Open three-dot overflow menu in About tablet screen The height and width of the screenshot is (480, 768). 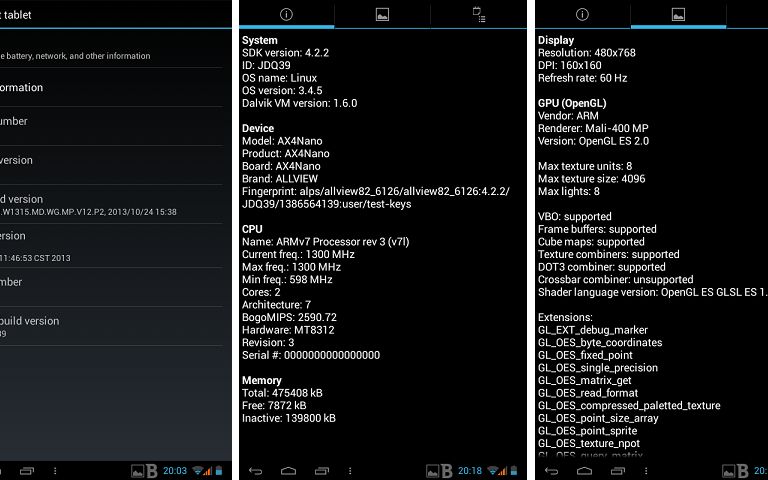54,470
